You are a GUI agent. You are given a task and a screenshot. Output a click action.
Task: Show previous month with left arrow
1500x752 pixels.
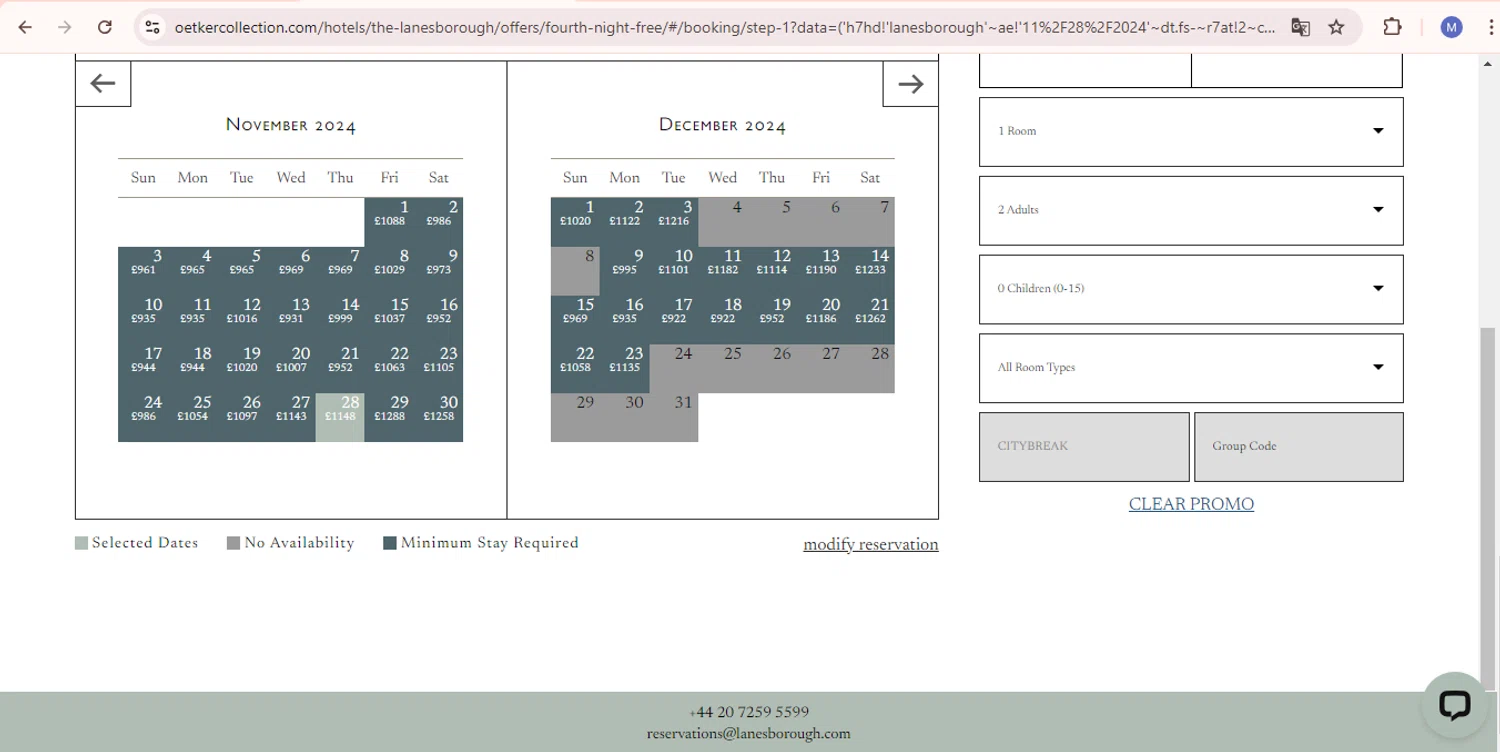coord(103,83)
